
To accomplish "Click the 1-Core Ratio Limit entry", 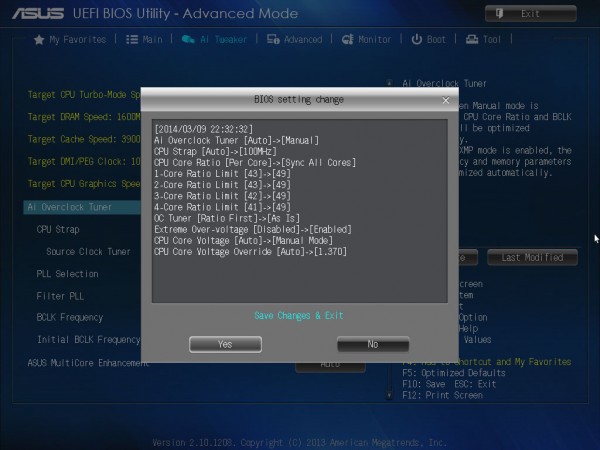I will (222, 174).
